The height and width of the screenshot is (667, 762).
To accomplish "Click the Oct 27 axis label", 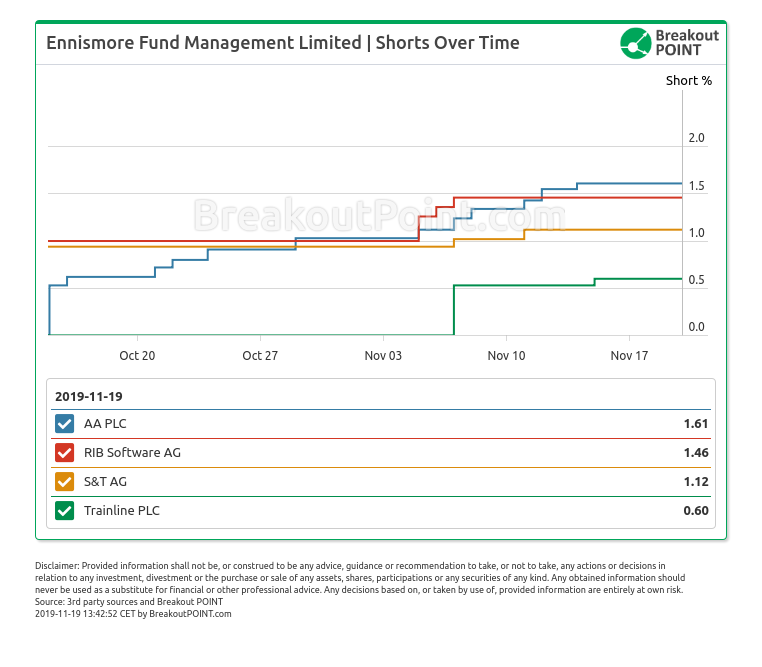I will click(x=260, y=356).
